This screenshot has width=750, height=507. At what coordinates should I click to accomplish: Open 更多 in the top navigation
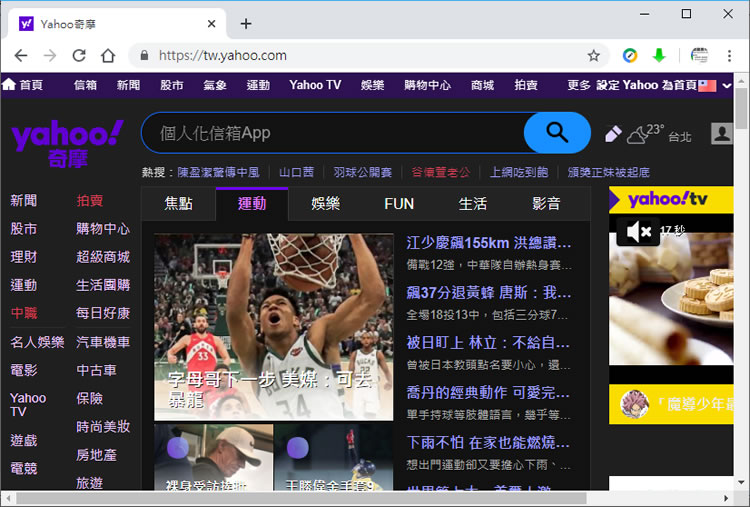(x=579, y=85)
